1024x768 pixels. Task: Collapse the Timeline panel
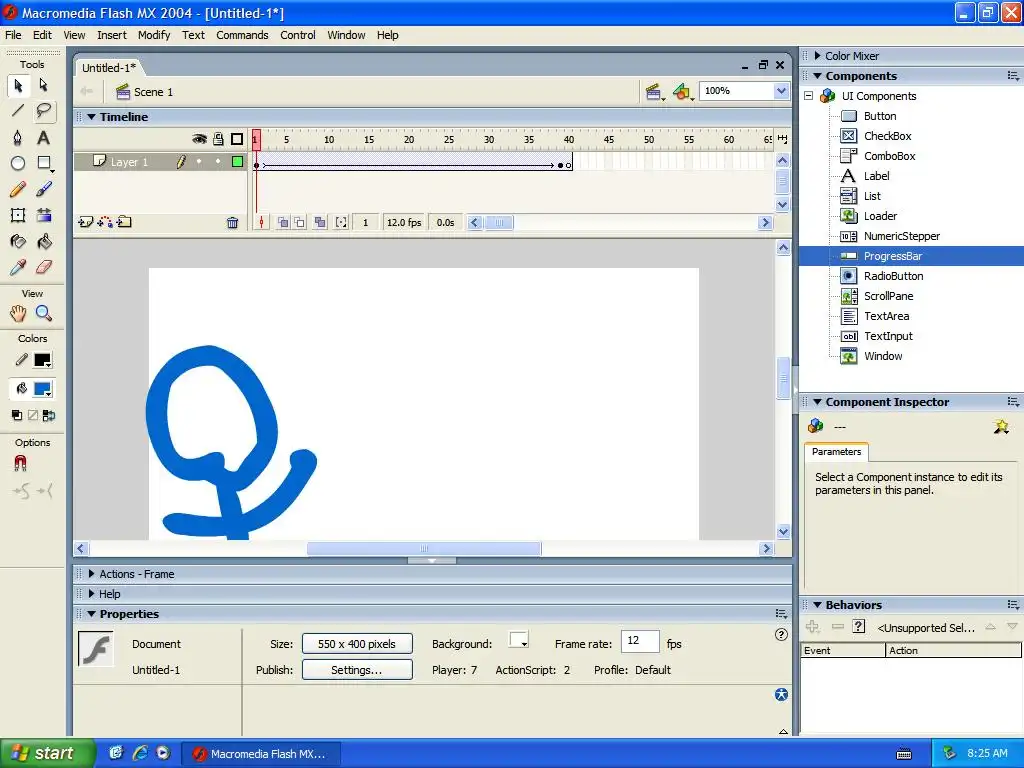click(x=91, y=117)
